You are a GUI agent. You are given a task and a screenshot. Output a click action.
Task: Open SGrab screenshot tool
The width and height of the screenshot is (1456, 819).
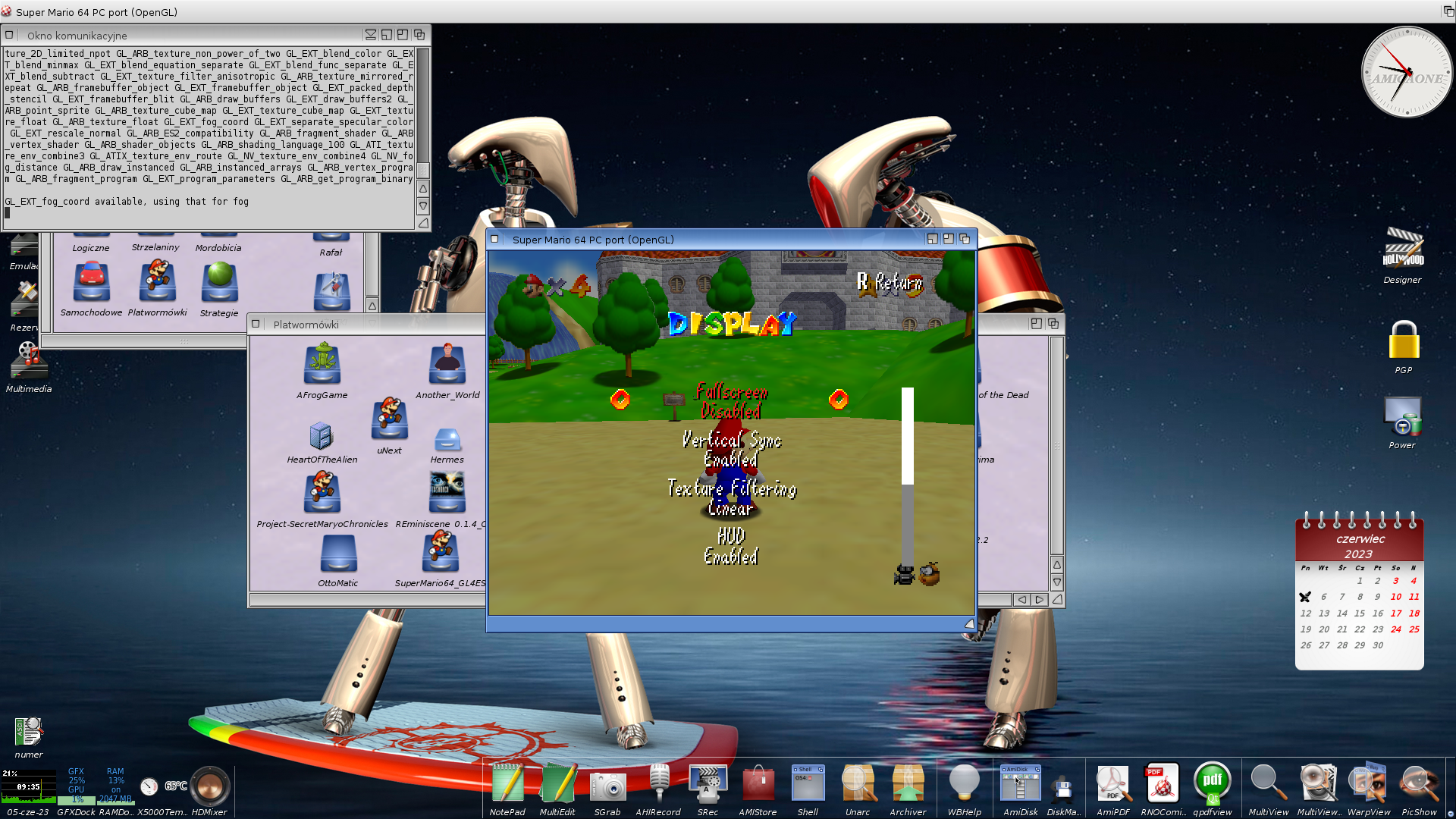click(x=607, y=786)
